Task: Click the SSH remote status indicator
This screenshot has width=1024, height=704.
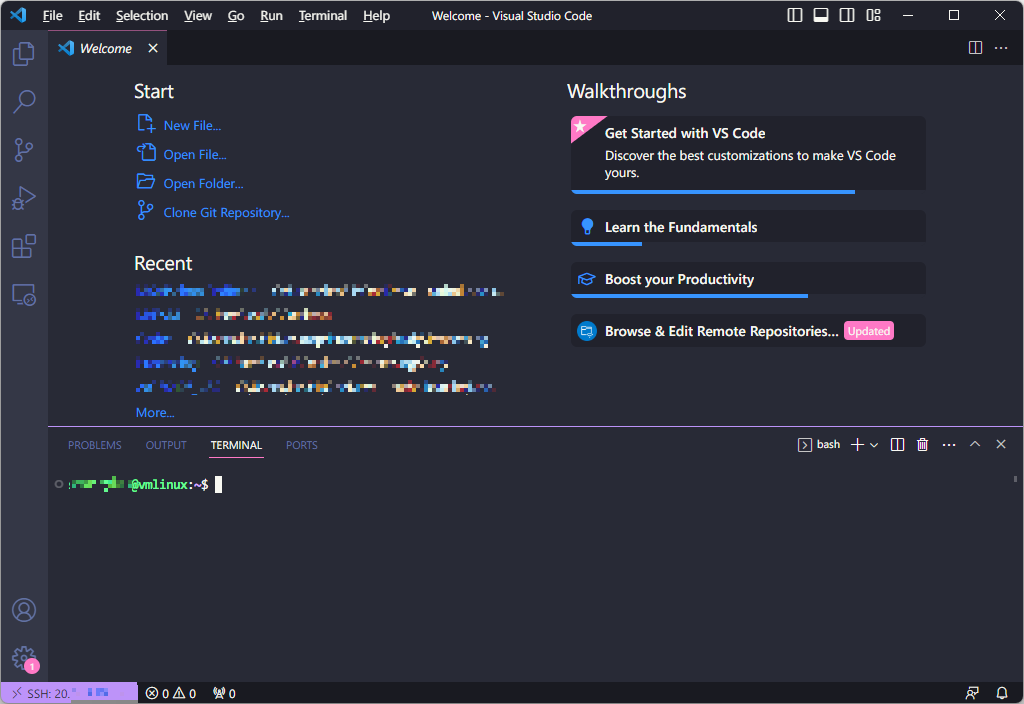Action: 69,693
